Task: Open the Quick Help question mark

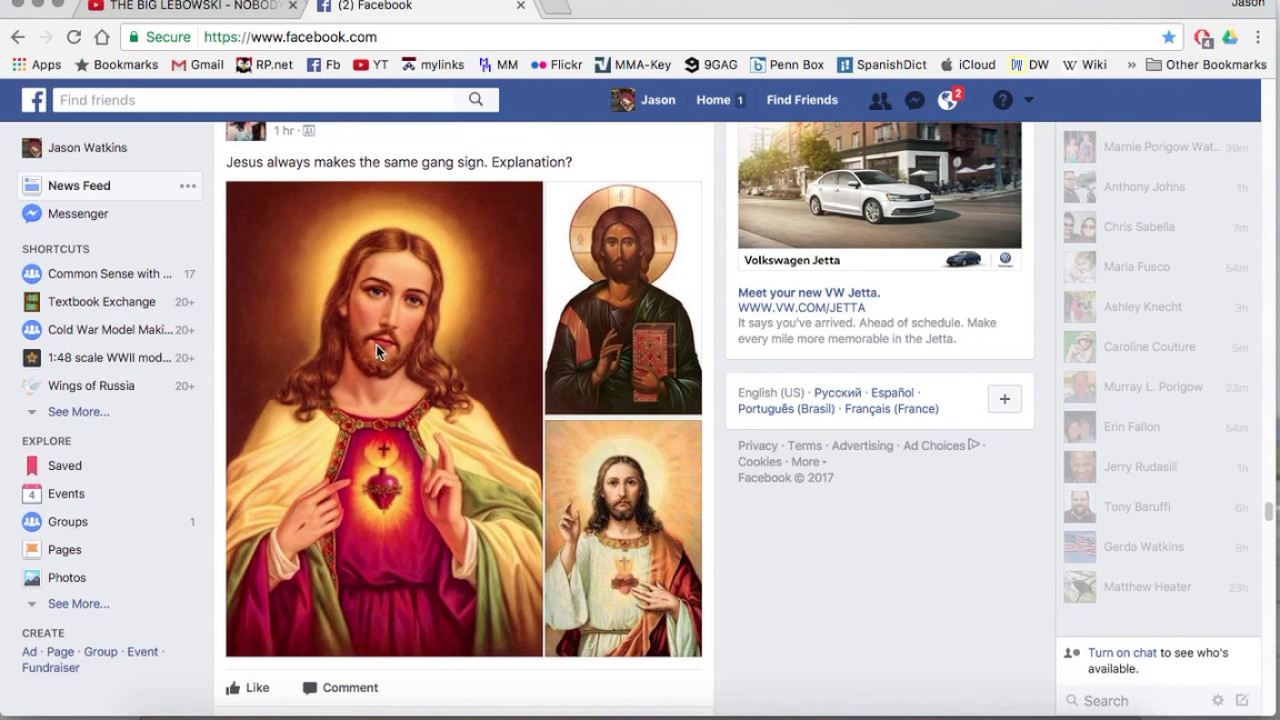Action: coord(1002,100)
